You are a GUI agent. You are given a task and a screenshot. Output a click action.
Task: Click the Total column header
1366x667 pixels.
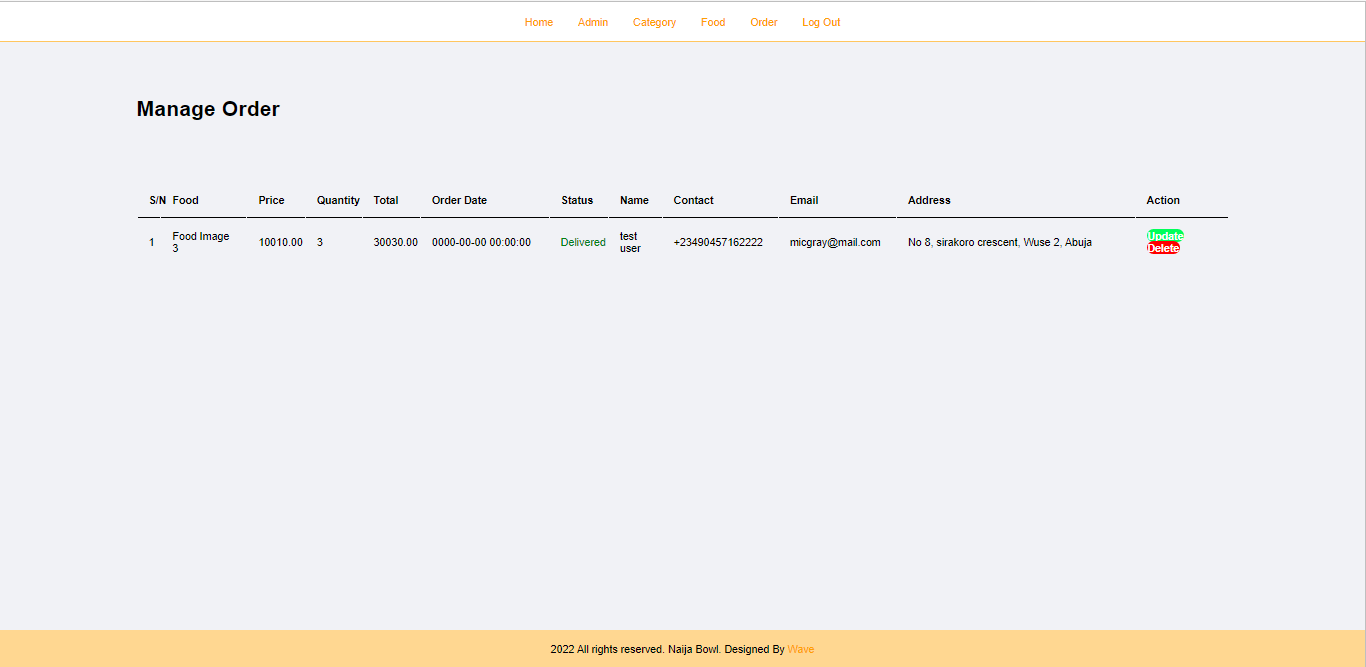point(386,200)
